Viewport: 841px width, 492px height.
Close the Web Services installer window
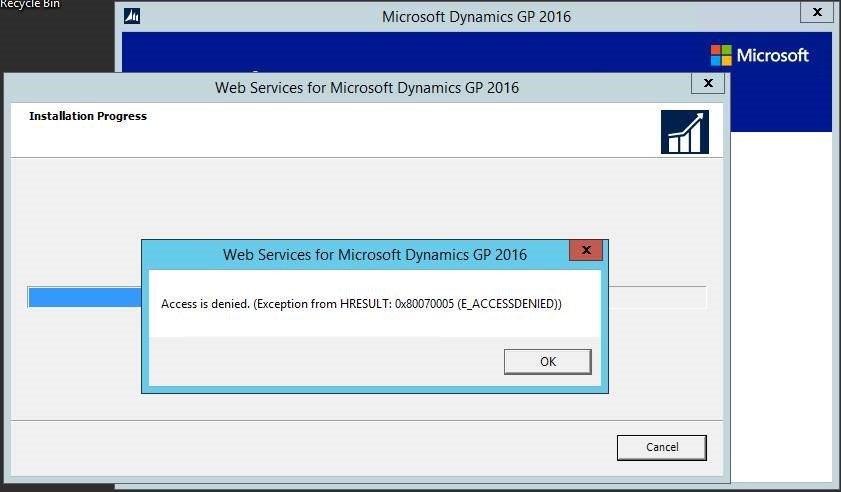[708, 84]
